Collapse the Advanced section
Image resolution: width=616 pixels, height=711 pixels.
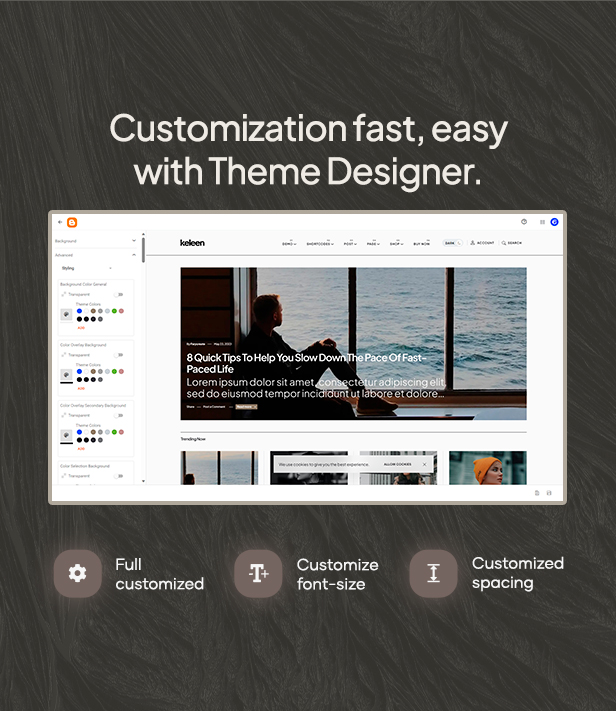(x=134, y=255)
